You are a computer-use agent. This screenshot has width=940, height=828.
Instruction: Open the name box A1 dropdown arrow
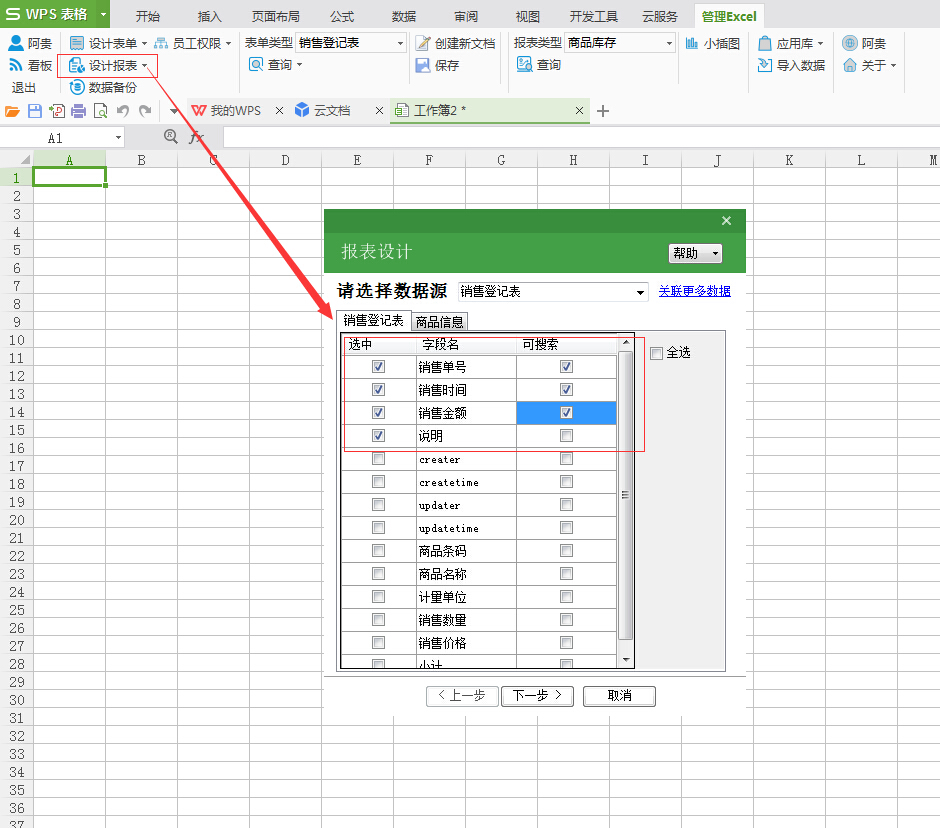click(118, 138)
